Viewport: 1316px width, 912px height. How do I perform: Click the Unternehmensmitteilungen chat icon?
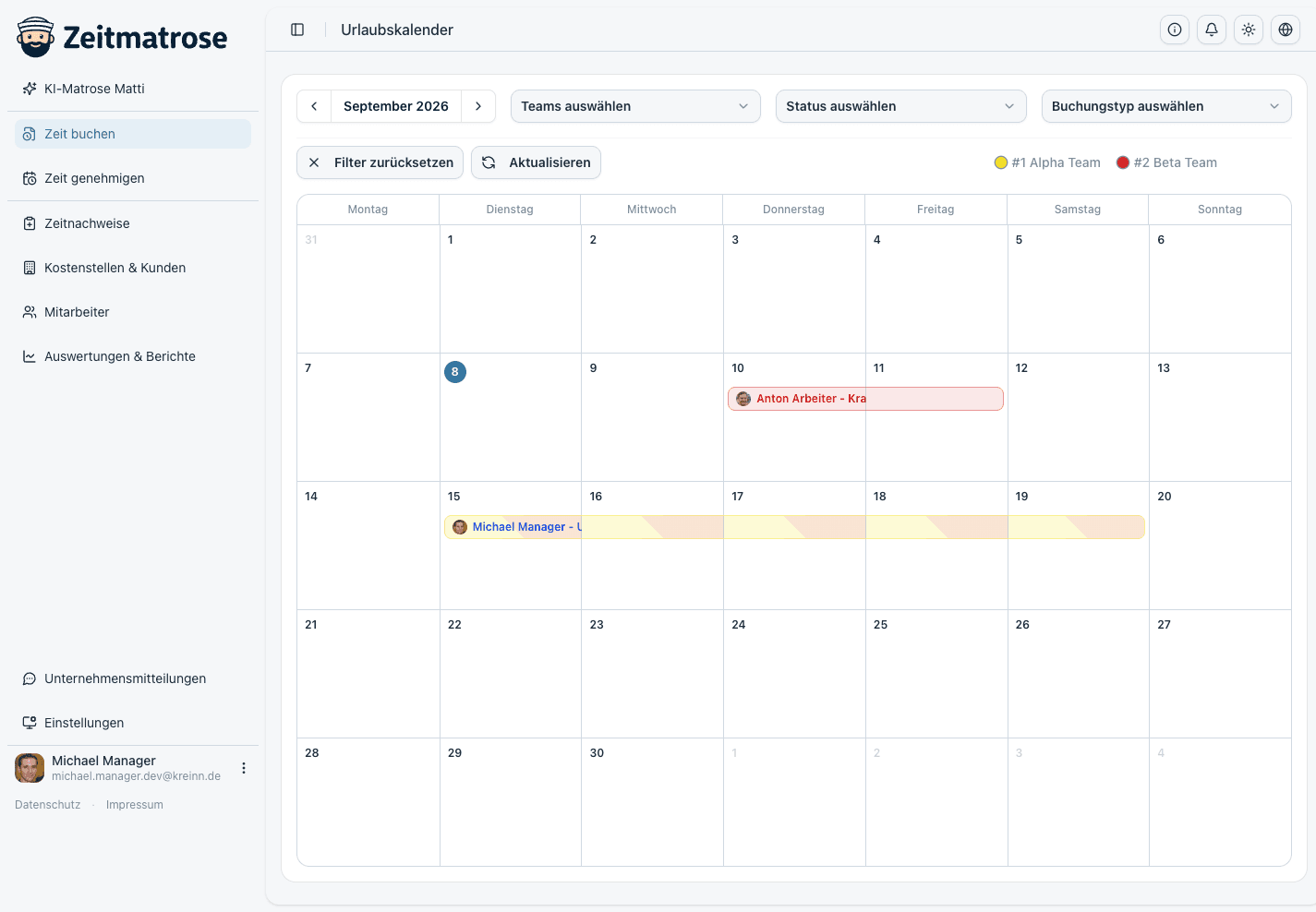click(30, 678)
